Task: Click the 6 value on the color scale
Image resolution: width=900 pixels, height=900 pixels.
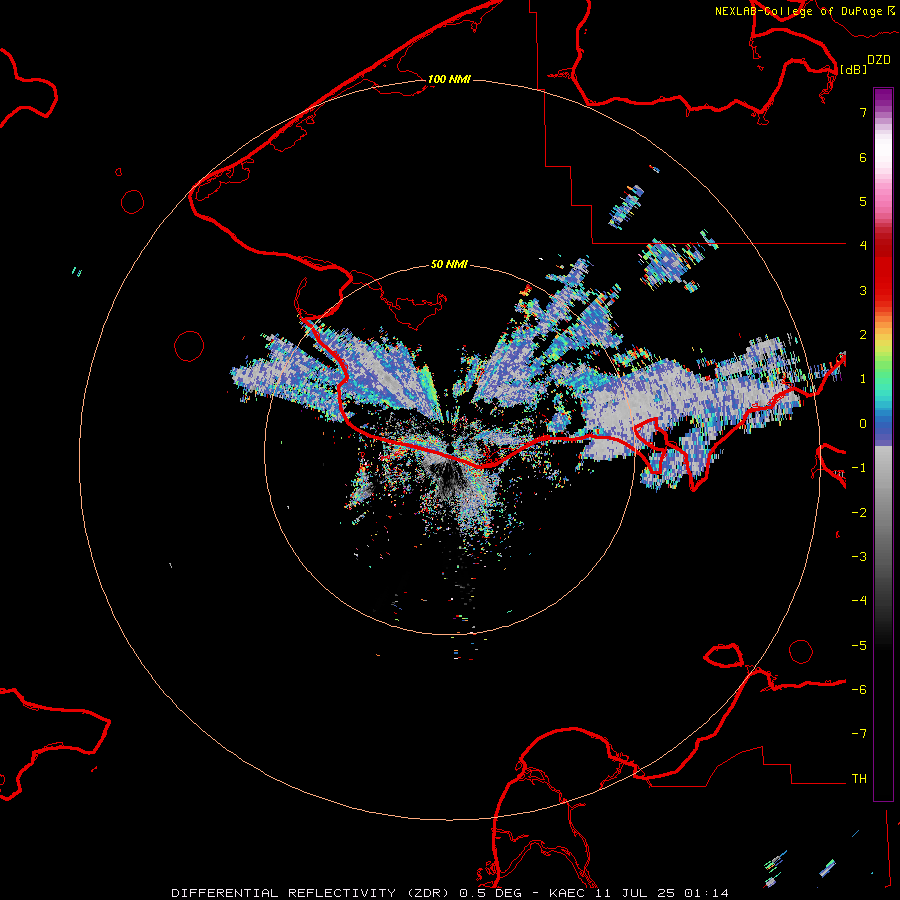Action: click(863, 157)
